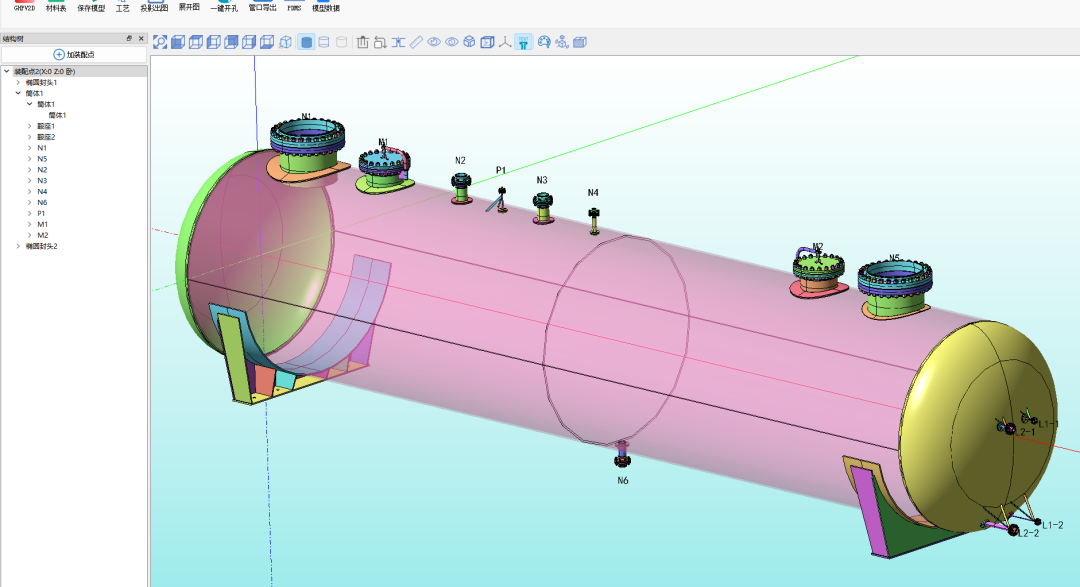Select the leaf 筒体1 item in the tree
Viewport: 1080px width, 587px height.
tap(57, 115)
